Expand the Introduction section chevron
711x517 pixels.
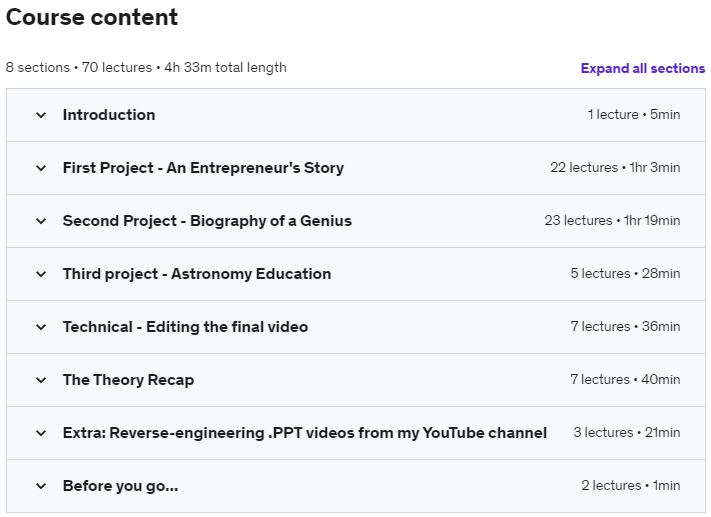tap(41, 115)
